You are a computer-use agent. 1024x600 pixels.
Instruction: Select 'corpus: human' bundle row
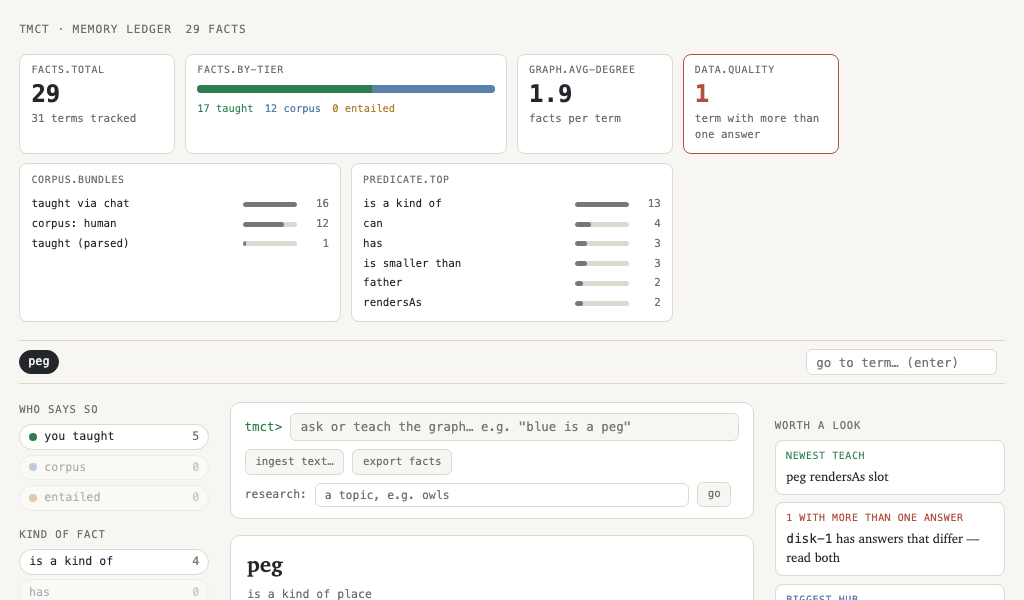tap(180, 223)
